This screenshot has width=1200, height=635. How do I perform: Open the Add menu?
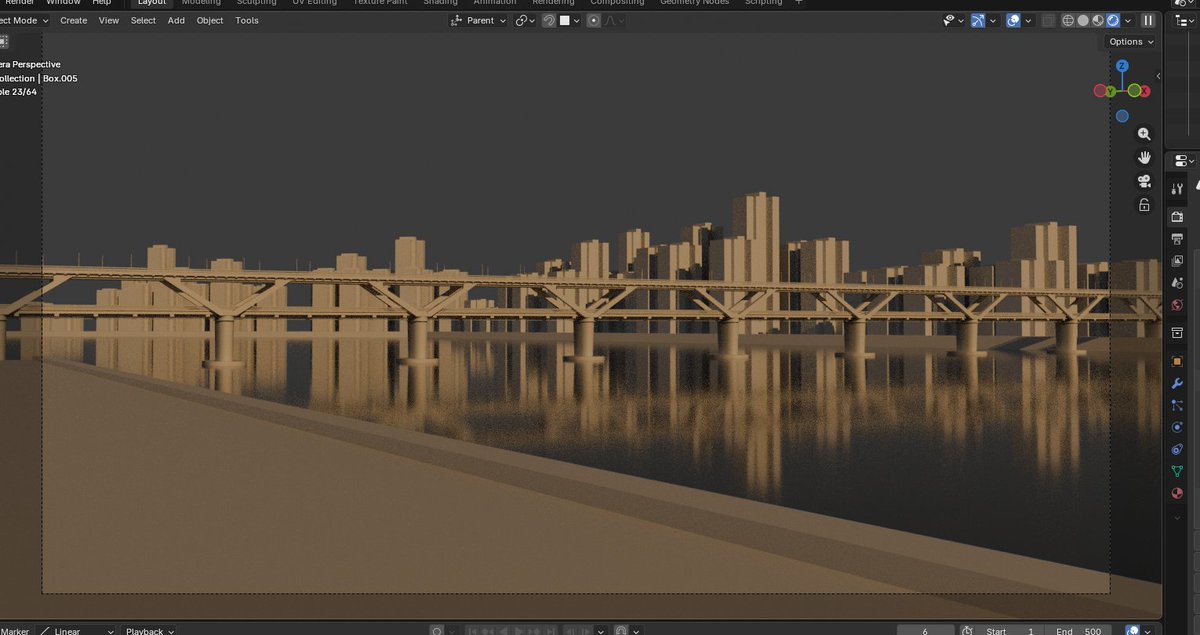(176, 20)
